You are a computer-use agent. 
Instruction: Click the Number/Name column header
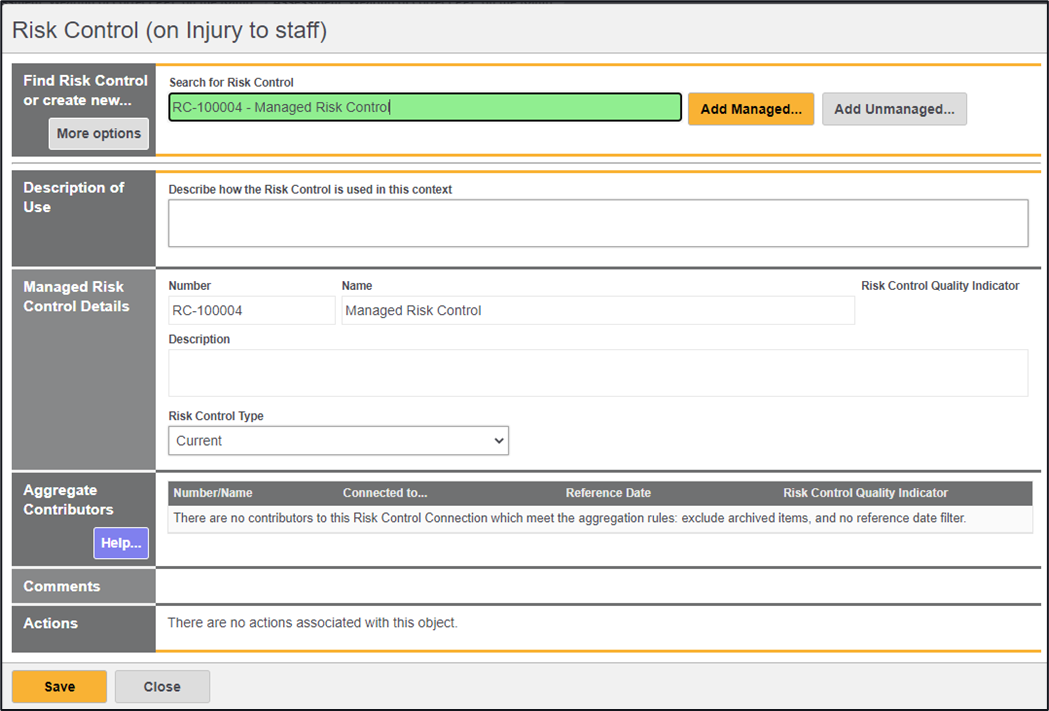pyautogui.click(x=213, y=493)
